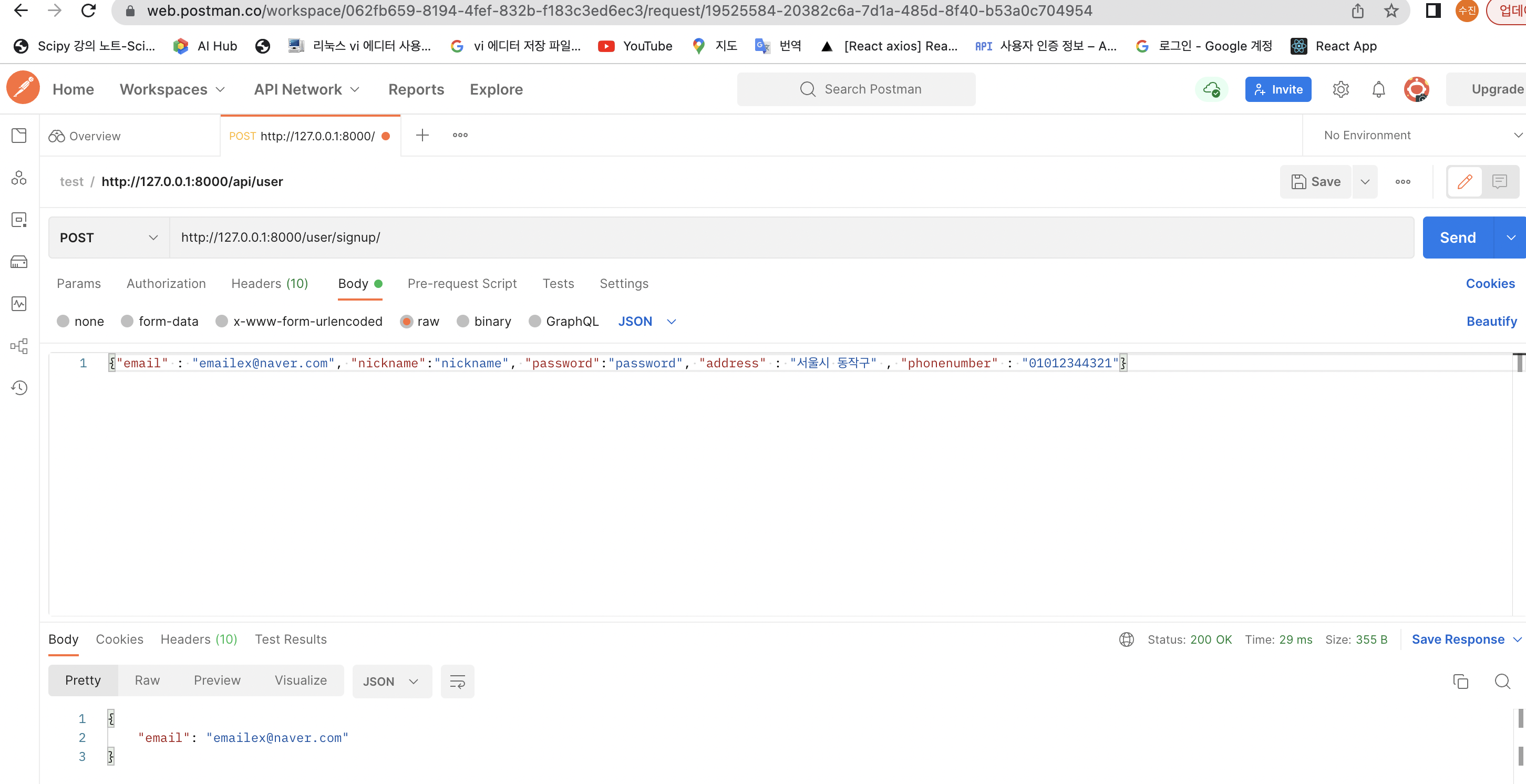This screenshot has width=1526, height=784.
Task: Open the Mock Servers sidebar icon
Action: coord(19,262)
